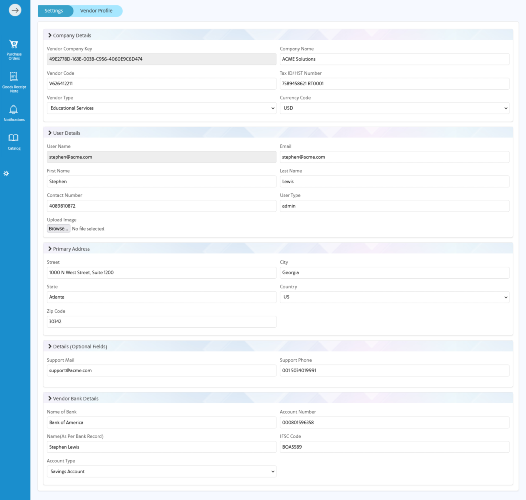Collapse Vendor Bank Details section
The width and height of the screenshot is (526, 500).
[x=278, y=398]
